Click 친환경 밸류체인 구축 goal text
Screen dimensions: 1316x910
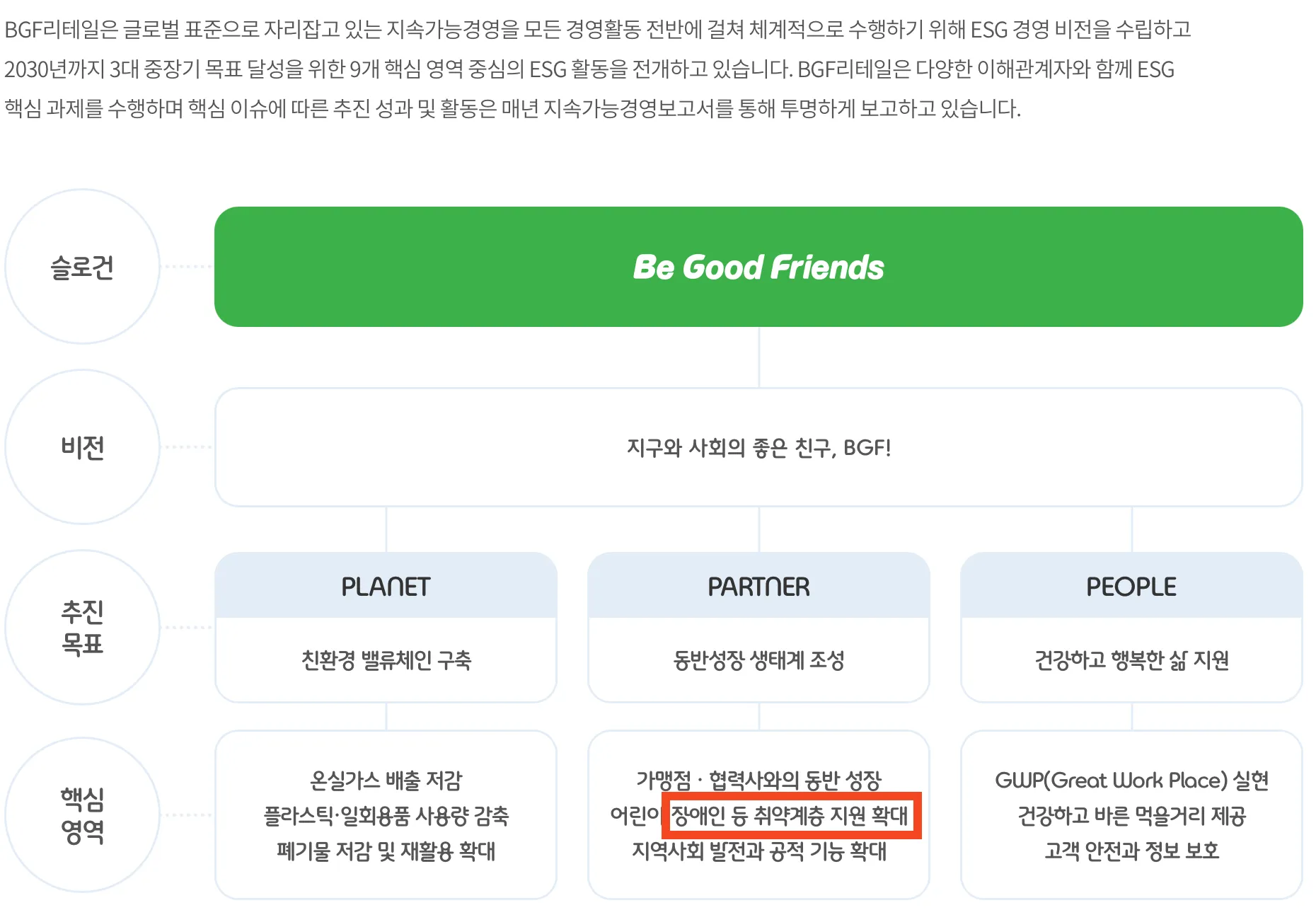coord(386,660)
